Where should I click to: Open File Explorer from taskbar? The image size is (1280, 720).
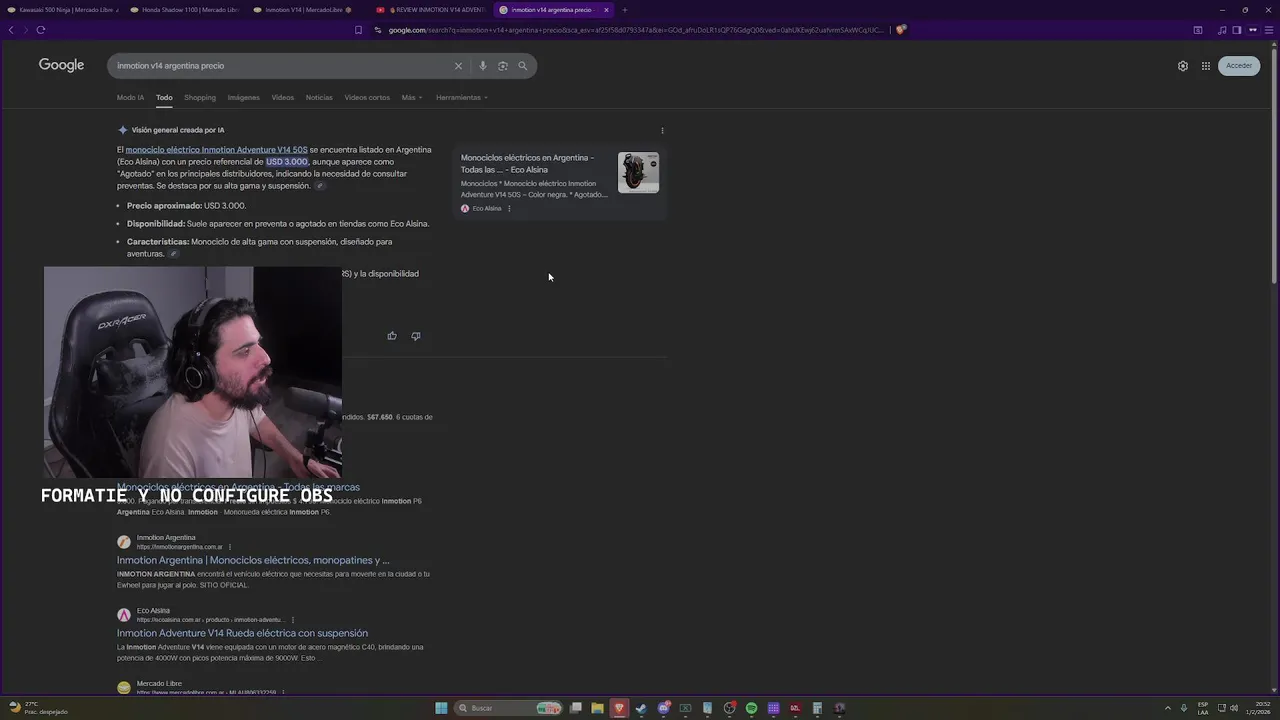click(x=597, y=708)
